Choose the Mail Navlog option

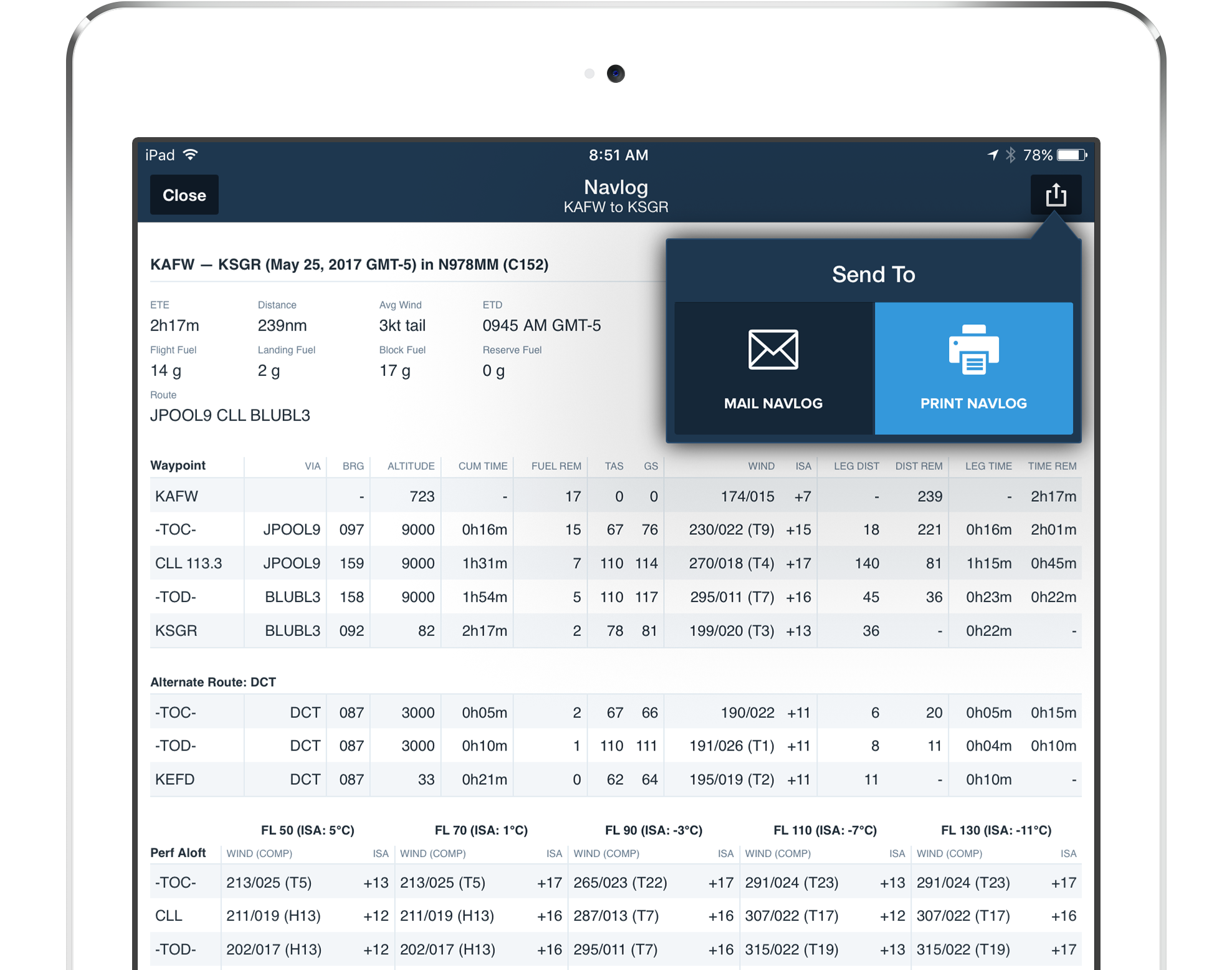click(x=774, y=368)
